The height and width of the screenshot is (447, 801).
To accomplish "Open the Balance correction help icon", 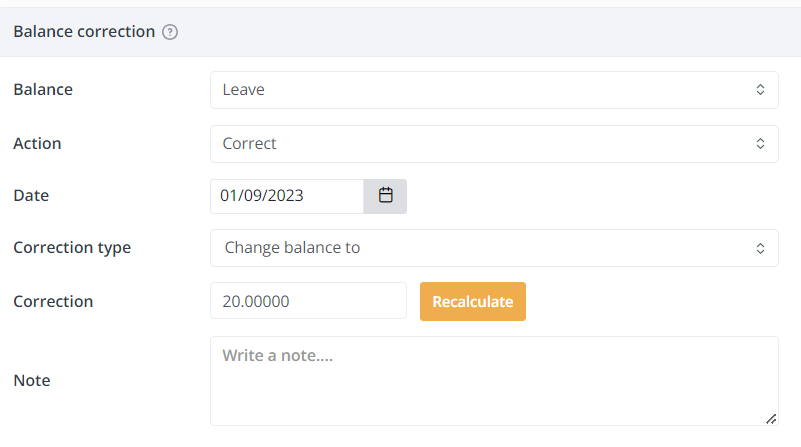I will (x=170, y=32).
